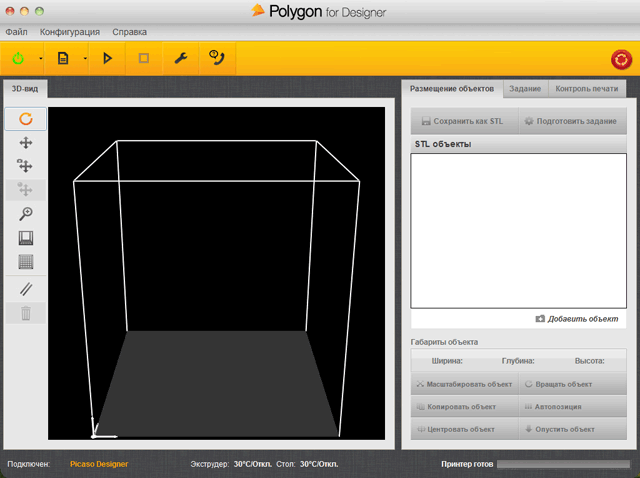Switch to the Задание tab
The image size is (640, 478).
click(525, 89)
